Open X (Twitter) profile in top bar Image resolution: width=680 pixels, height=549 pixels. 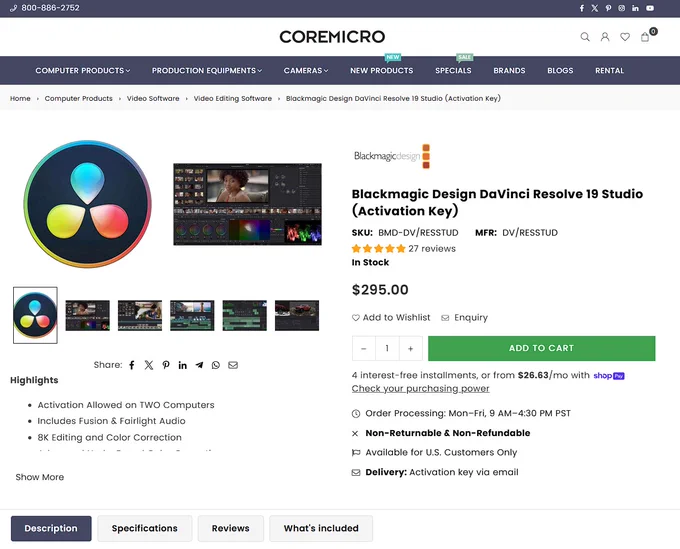[x=595, y=8]
